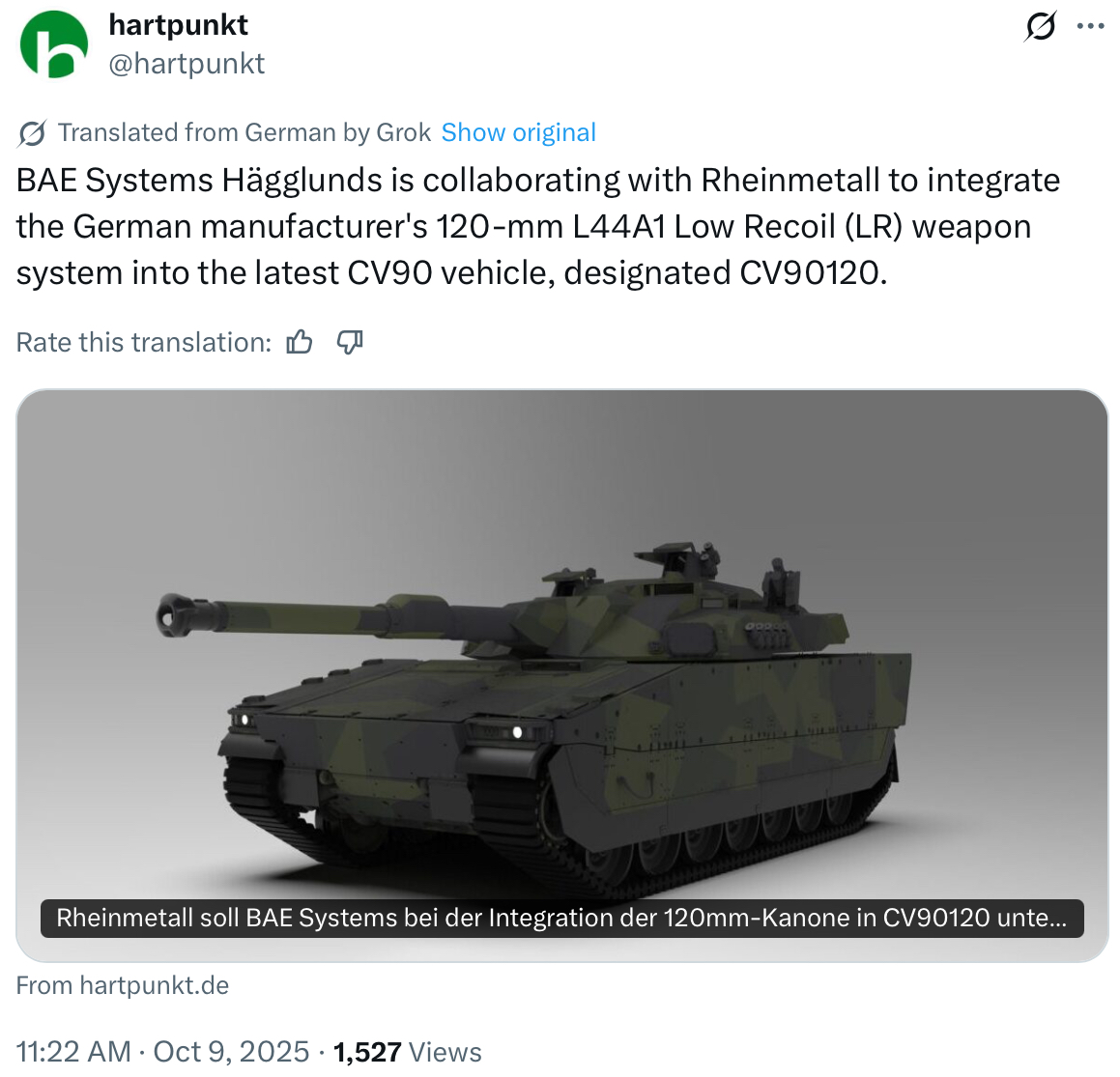This screenshot has width=1120, height=1077.
Task: Click the Grok logo beside translation notice
Action: (31, 133)
